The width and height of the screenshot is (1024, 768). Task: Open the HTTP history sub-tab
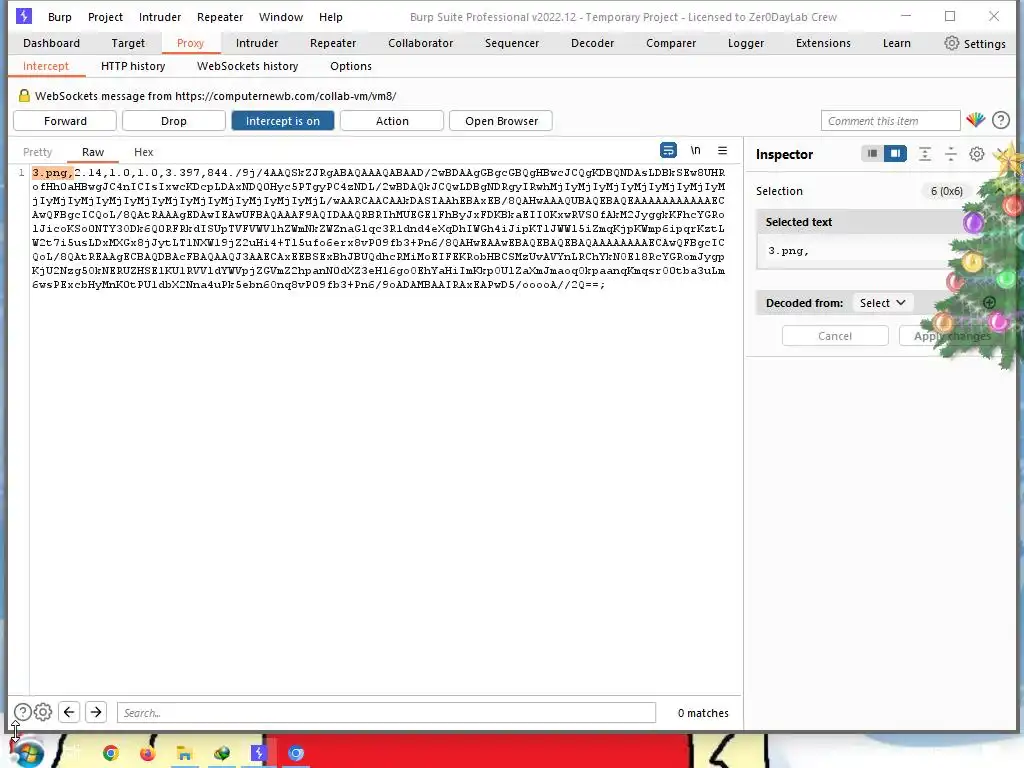[x=133, y=66]
